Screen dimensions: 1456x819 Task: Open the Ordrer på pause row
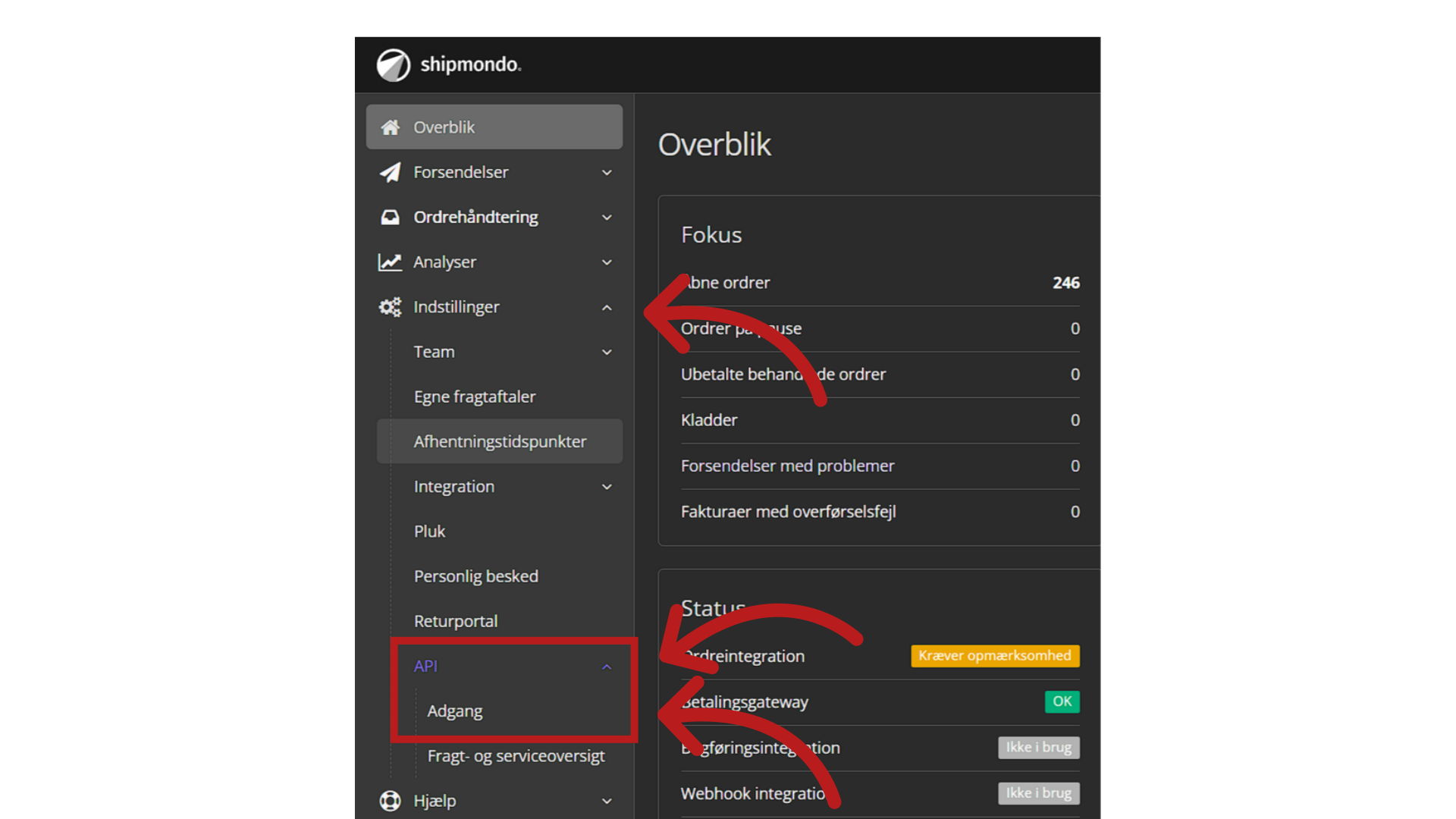tap(880, 328)
